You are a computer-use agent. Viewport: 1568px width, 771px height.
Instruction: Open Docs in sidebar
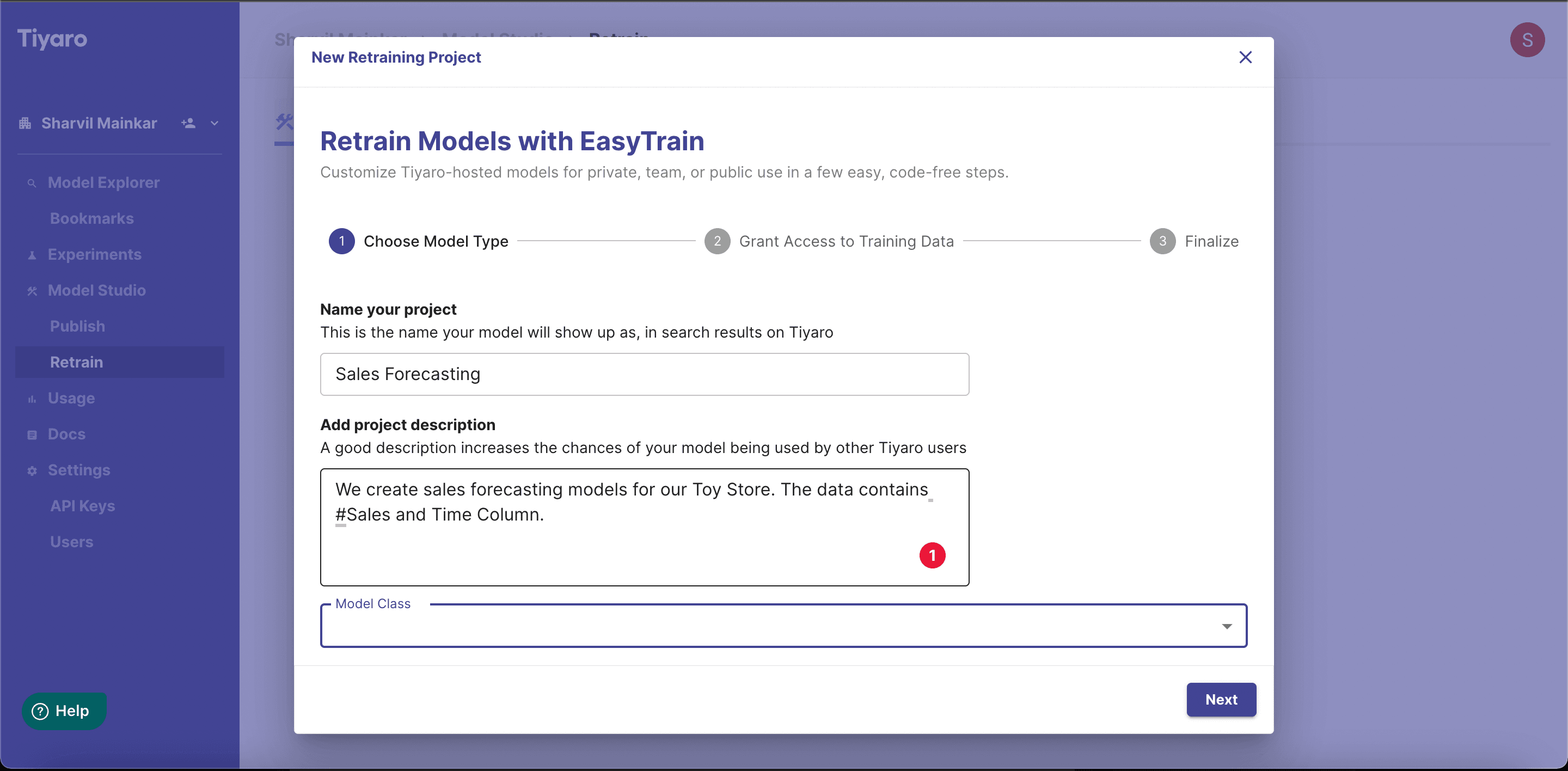click(66, 434)
